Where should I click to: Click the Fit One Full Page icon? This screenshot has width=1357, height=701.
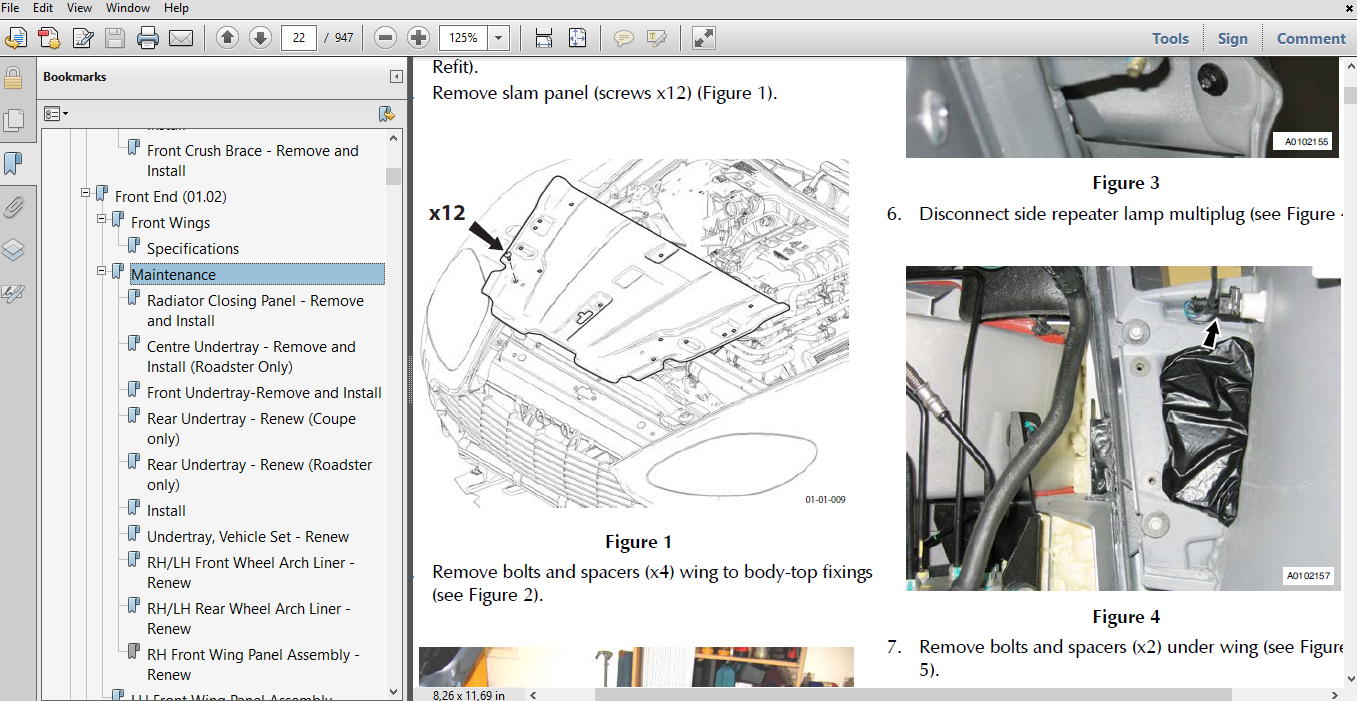[577, 37]
